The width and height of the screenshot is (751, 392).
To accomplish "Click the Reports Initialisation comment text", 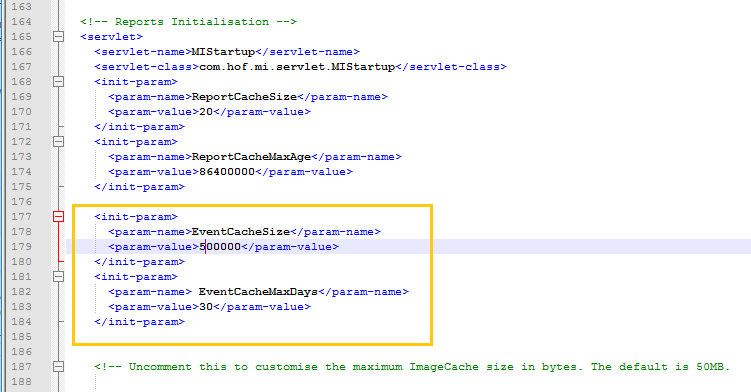I will tap(188, 22).
